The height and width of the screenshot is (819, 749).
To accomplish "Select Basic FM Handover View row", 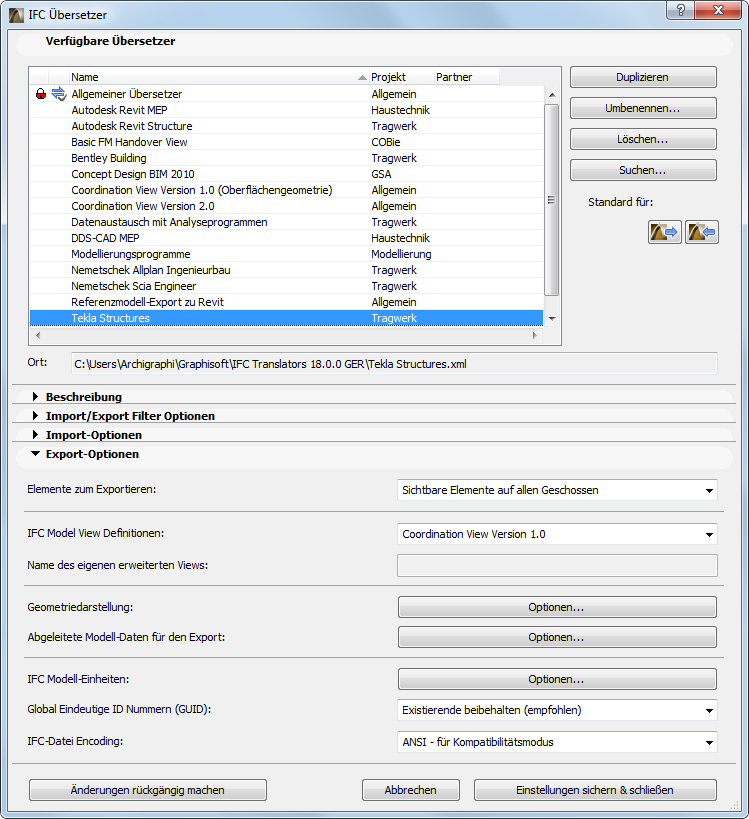I will [286, 142].
